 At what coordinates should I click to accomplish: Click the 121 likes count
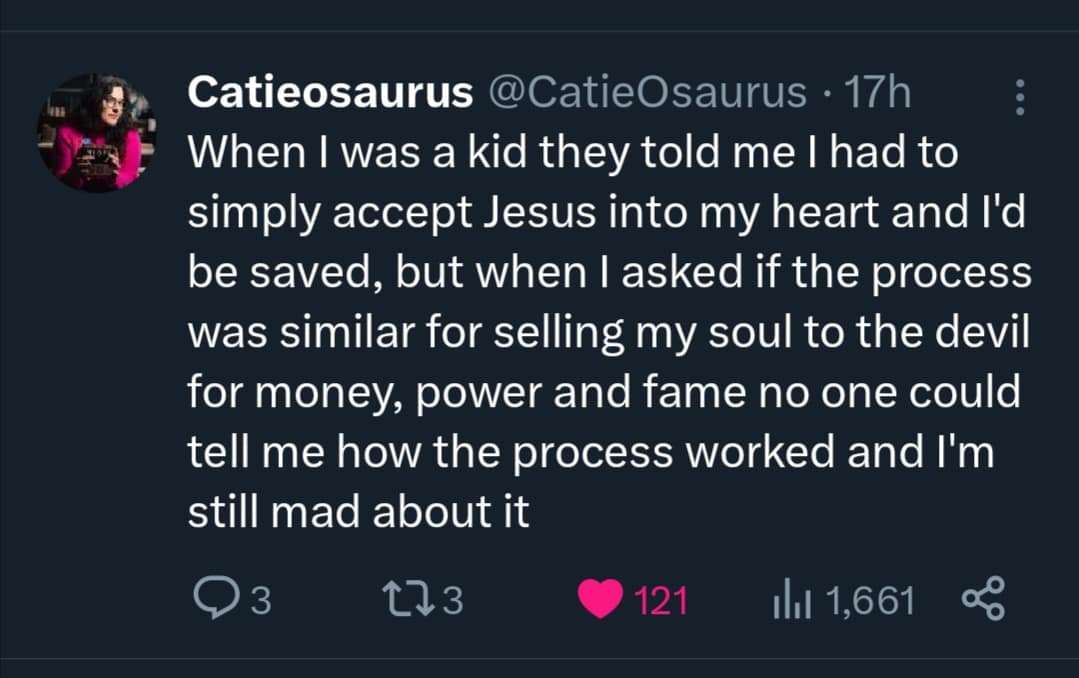coord(662,601)
